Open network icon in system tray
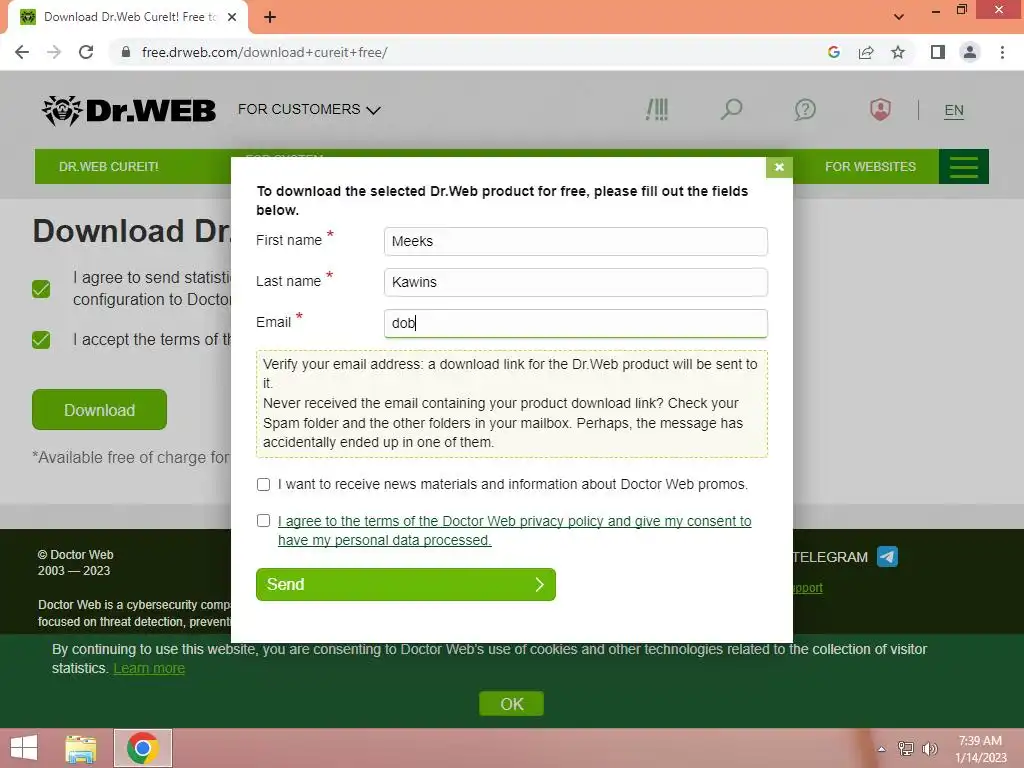 (905, 749)
